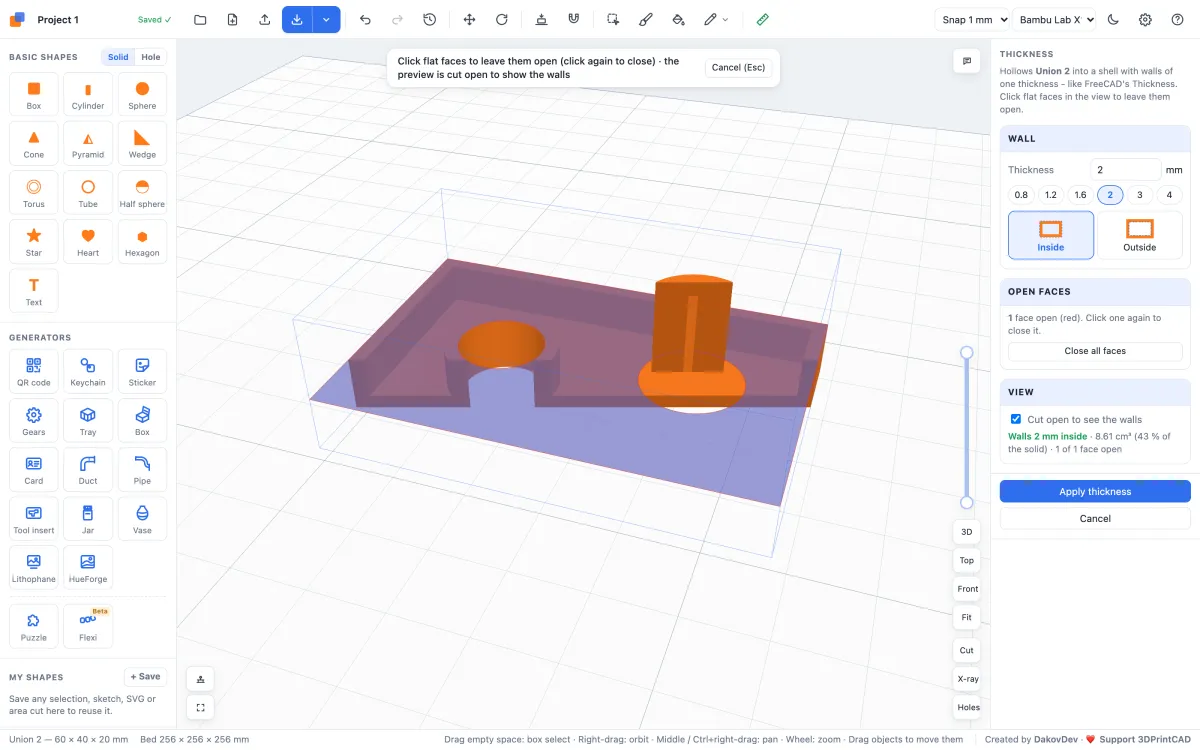Undo the last action

pyautogui.click(x=365, y=19)
